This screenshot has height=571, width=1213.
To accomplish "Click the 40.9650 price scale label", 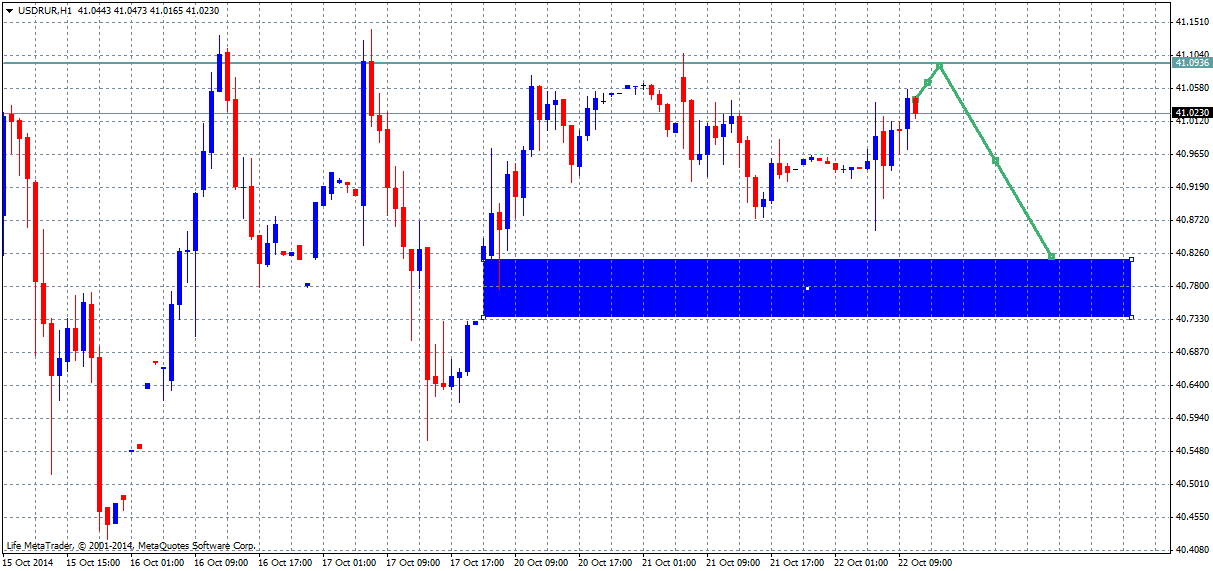I will (1192, 153).
